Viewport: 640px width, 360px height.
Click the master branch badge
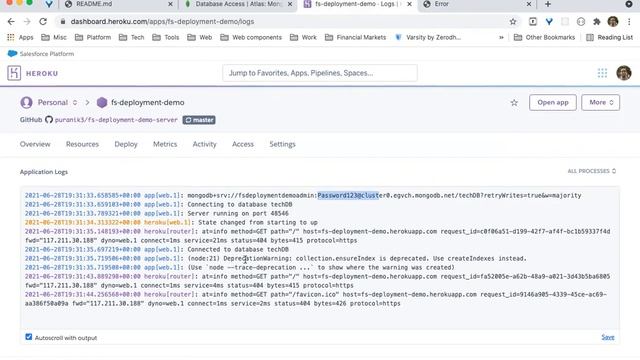[x=199, y=120]
